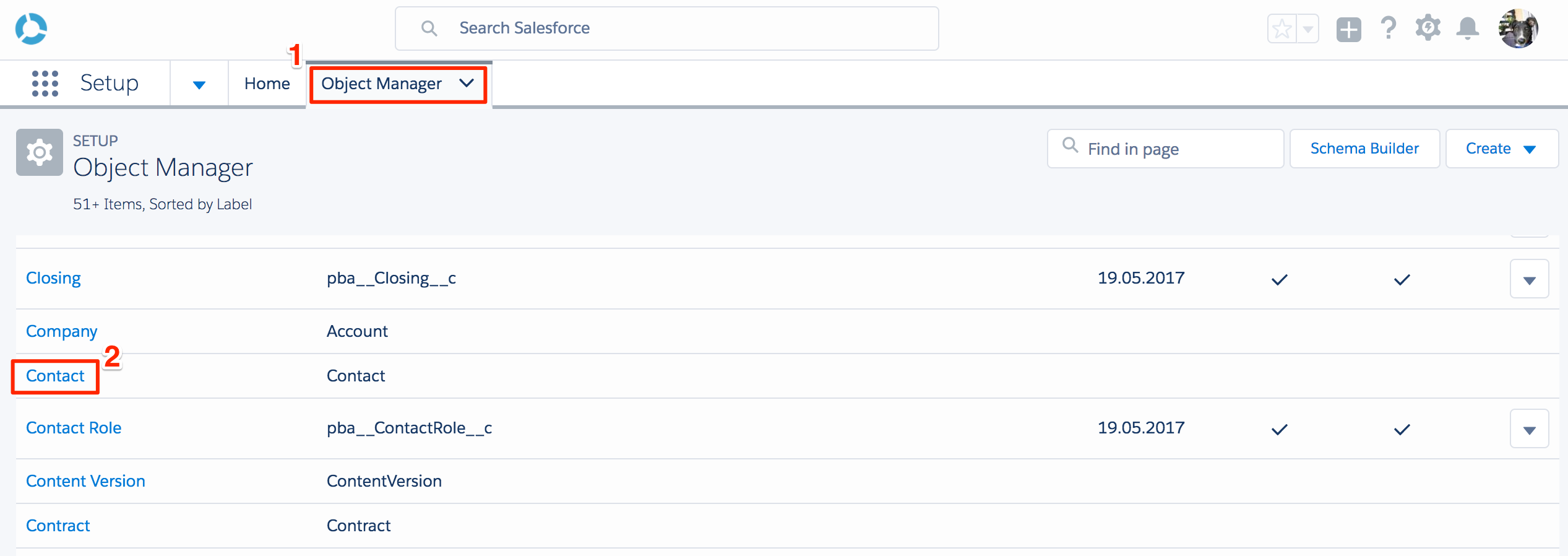Select the Object Manager tab
The image size is (1568, 556).
[x=398, y=84]
